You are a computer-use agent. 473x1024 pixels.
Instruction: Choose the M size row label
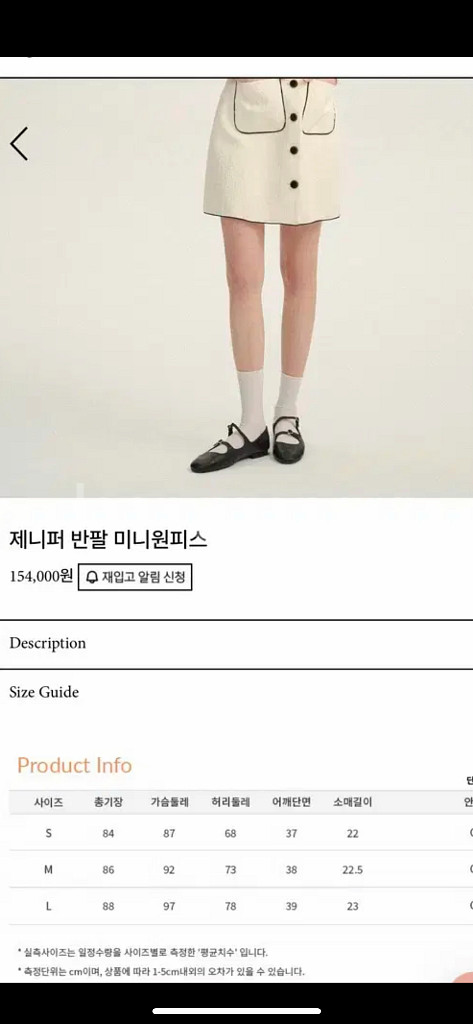pyautogui.click(x=48, y=870)
